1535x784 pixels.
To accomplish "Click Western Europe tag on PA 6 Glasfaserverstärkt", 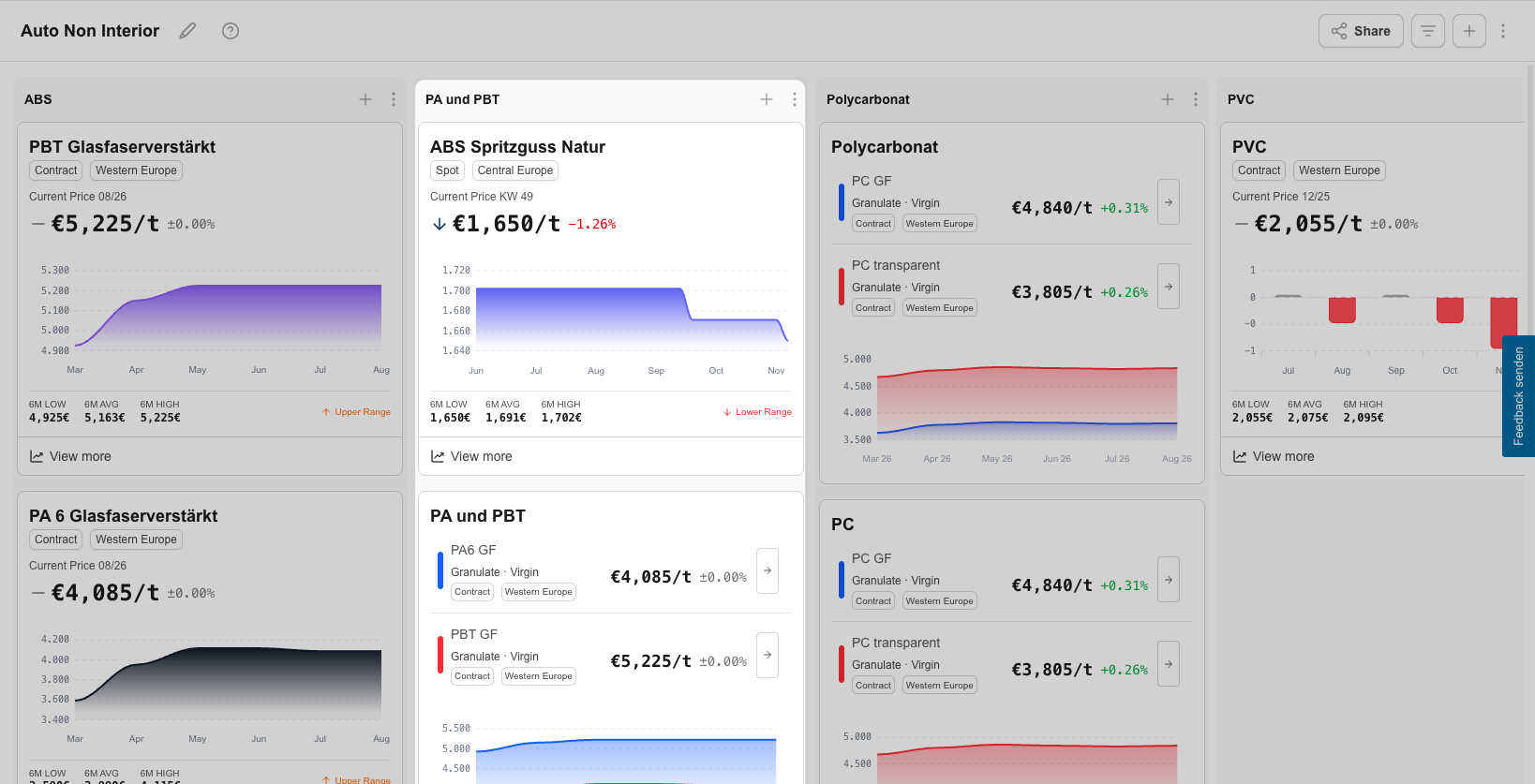I will point(136,540).
